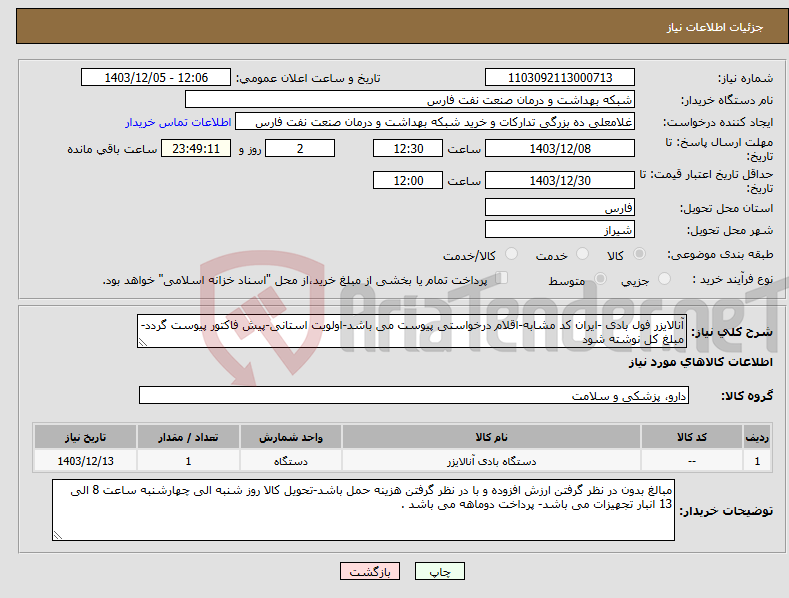Click the جزئیات اطلاعات نیاز page title
Viewport: 789px width, 598px height.
pos(715,27)
